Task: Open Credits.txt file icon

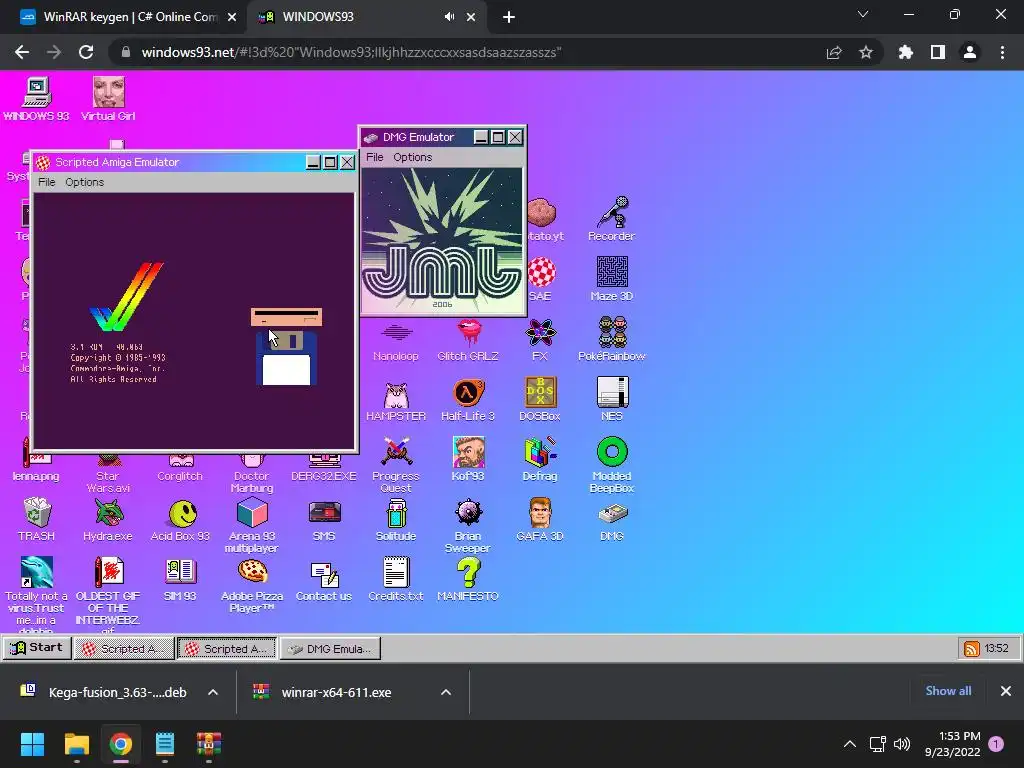Action: (396, 579)
